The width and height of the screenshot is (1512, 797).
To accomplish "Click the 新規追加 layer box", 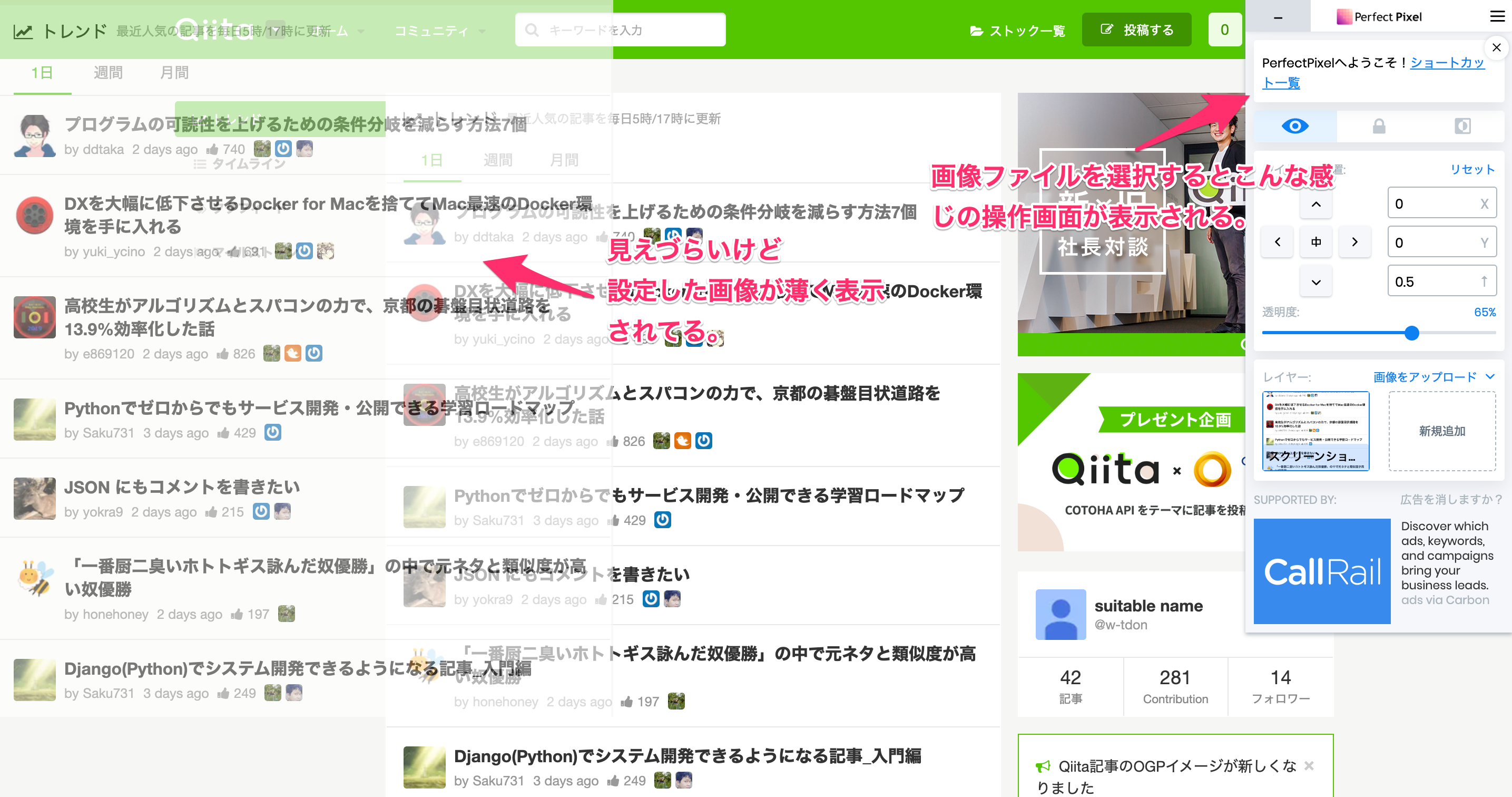I will (1441, 431).
